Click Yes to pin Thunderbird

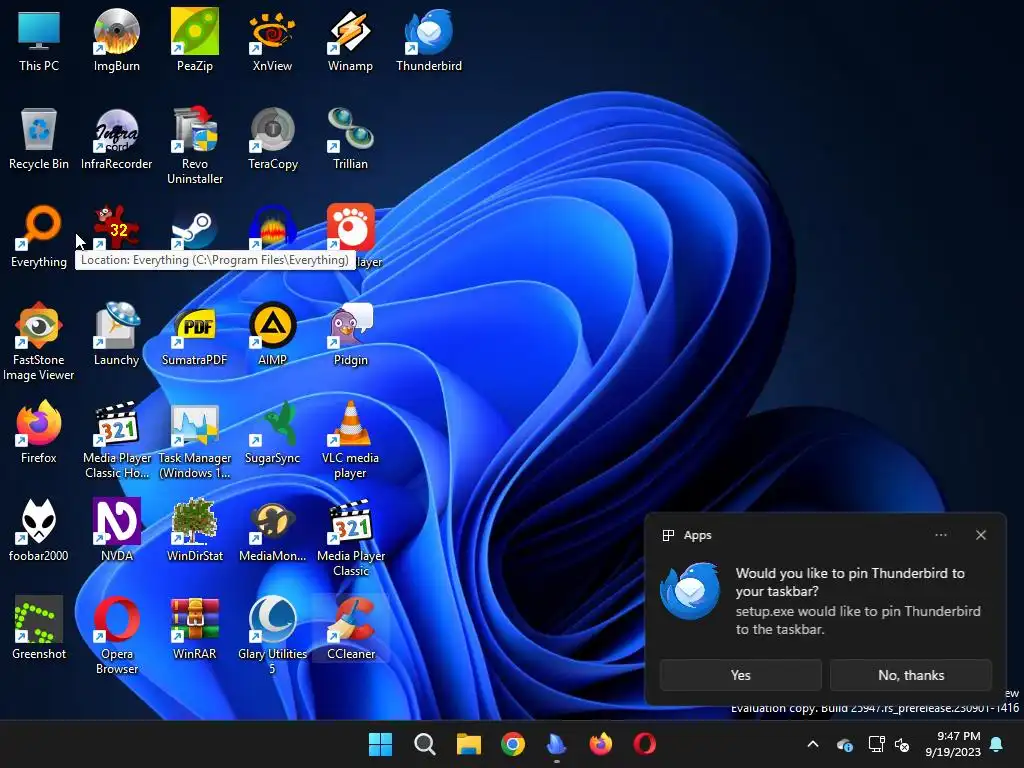(x=741, y=675)
